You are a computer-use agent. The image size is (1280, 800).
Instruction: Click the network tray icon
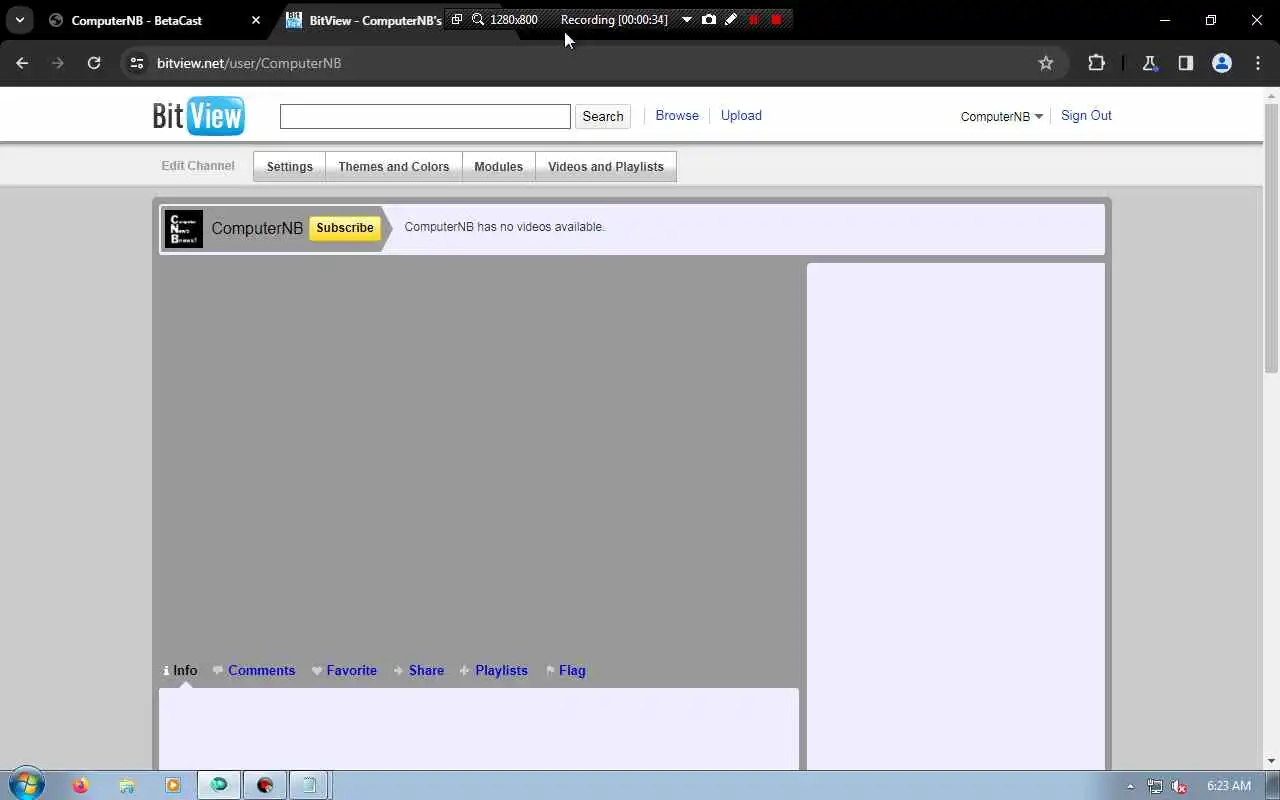coord(1155,786)
